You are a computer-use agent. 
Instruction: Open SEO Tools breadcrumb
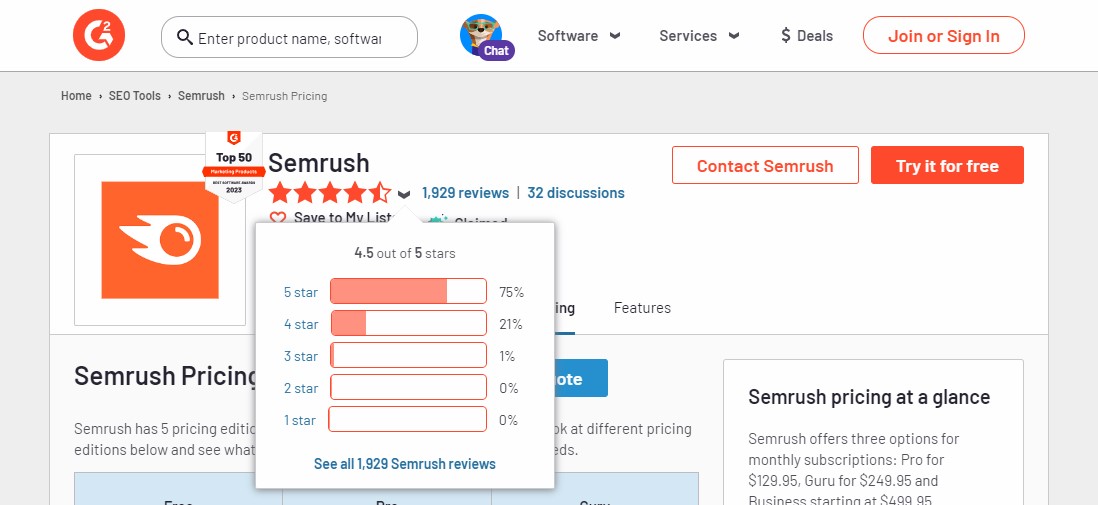[134, 96]
